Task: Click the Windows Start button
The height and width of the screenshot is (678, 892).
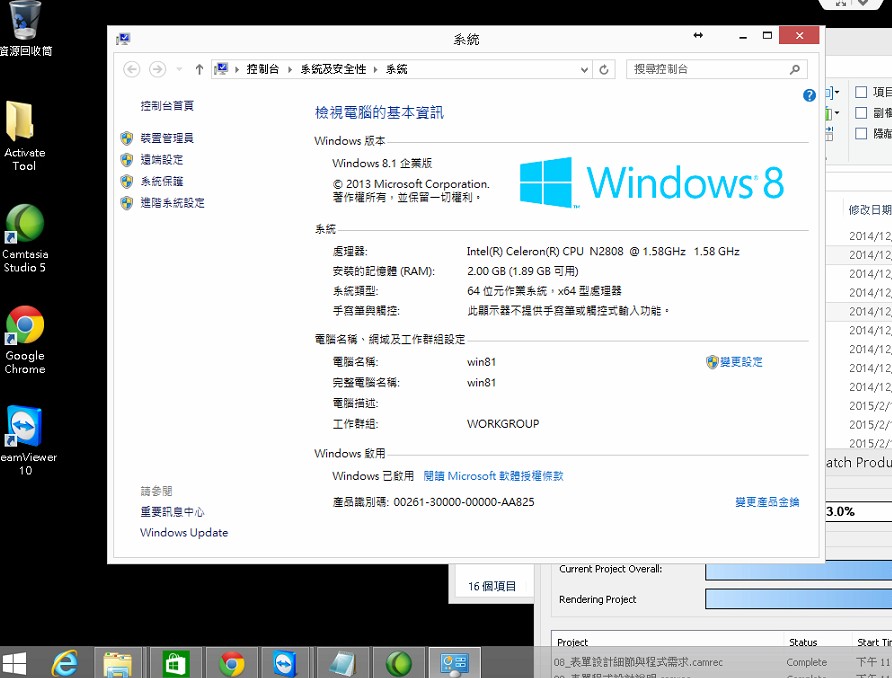Action: click(x=14, y=663)
